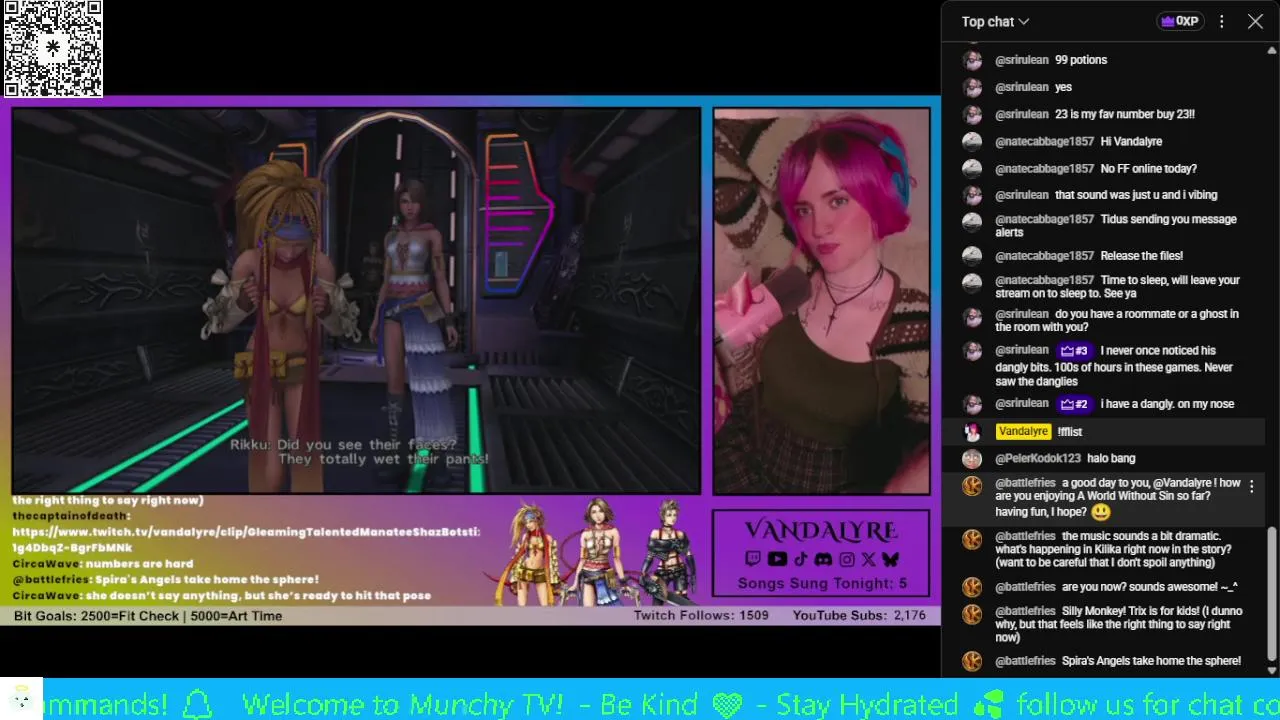Open message options beside battlefries' good day message
The width and height of the screenshot is (1280, 720).
[x=1251, y=487]
